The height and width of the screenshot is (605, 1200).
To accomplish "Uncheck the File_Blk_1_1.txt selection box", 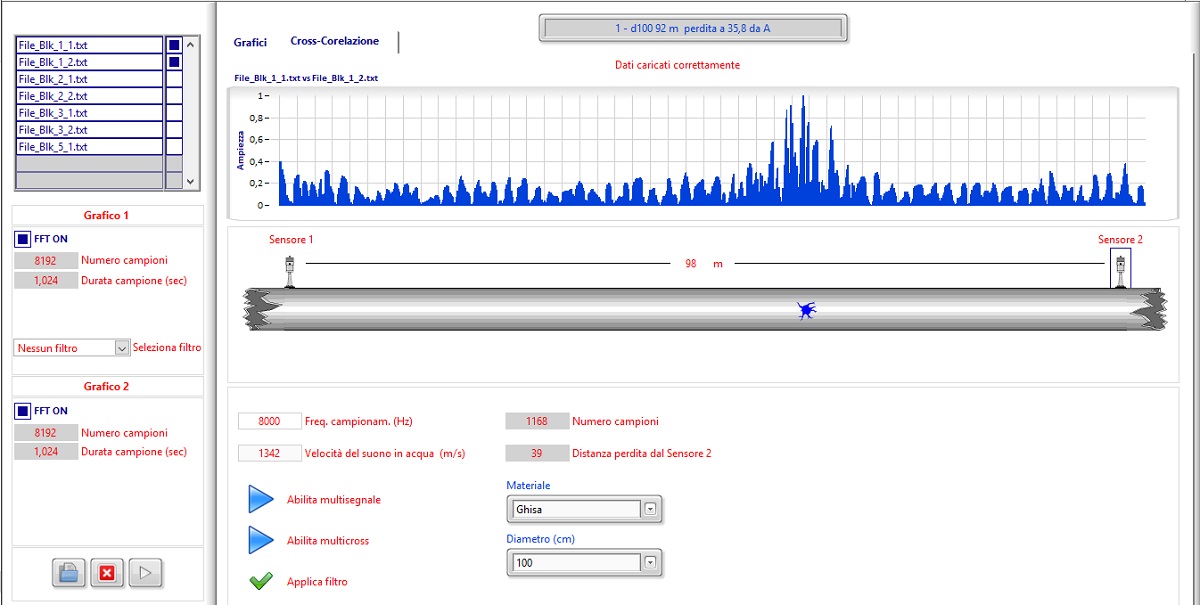I will pos(174,45).
